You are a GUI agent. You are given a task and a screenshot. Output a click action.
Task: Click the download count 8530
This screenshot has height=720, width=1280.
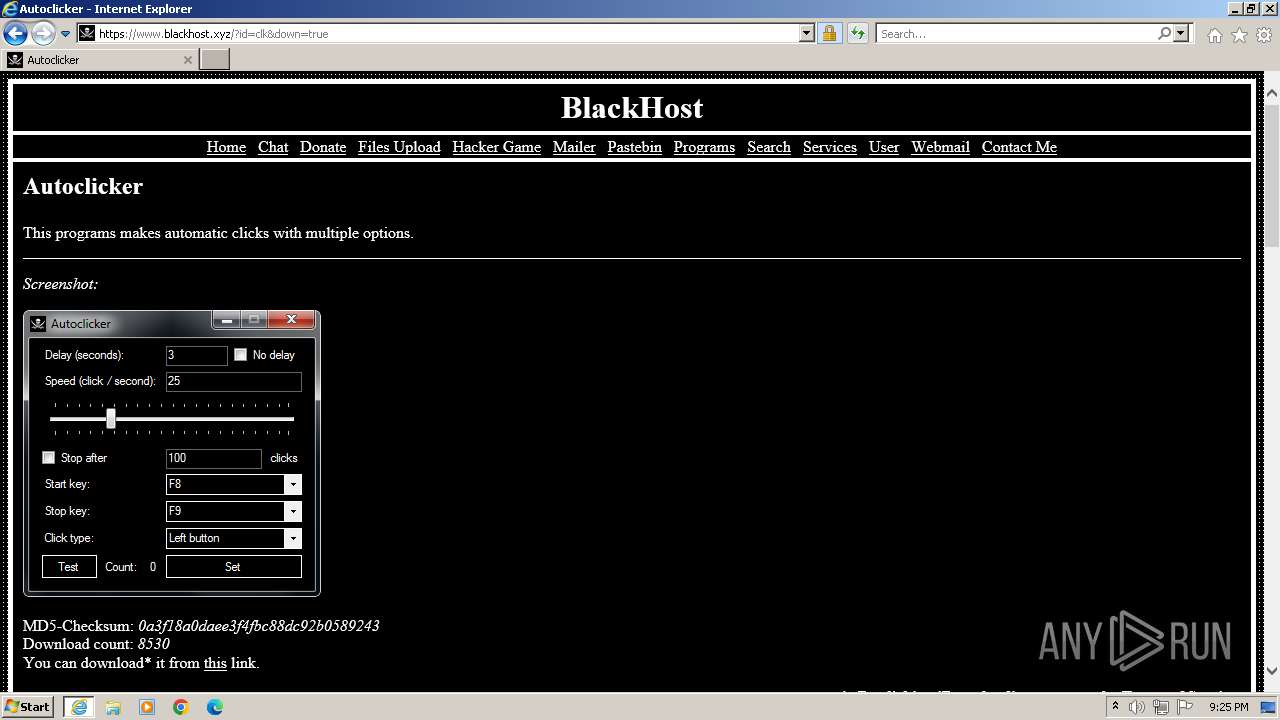(x=153, y=644)
